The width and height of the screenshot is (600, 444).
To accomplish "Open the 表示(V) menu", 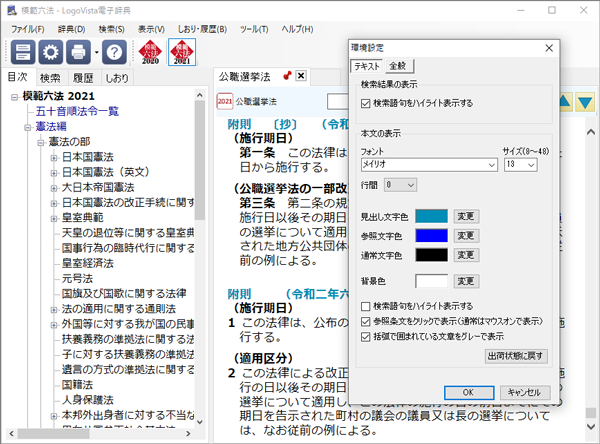I will pyautogui.click(x=152, y=29).
